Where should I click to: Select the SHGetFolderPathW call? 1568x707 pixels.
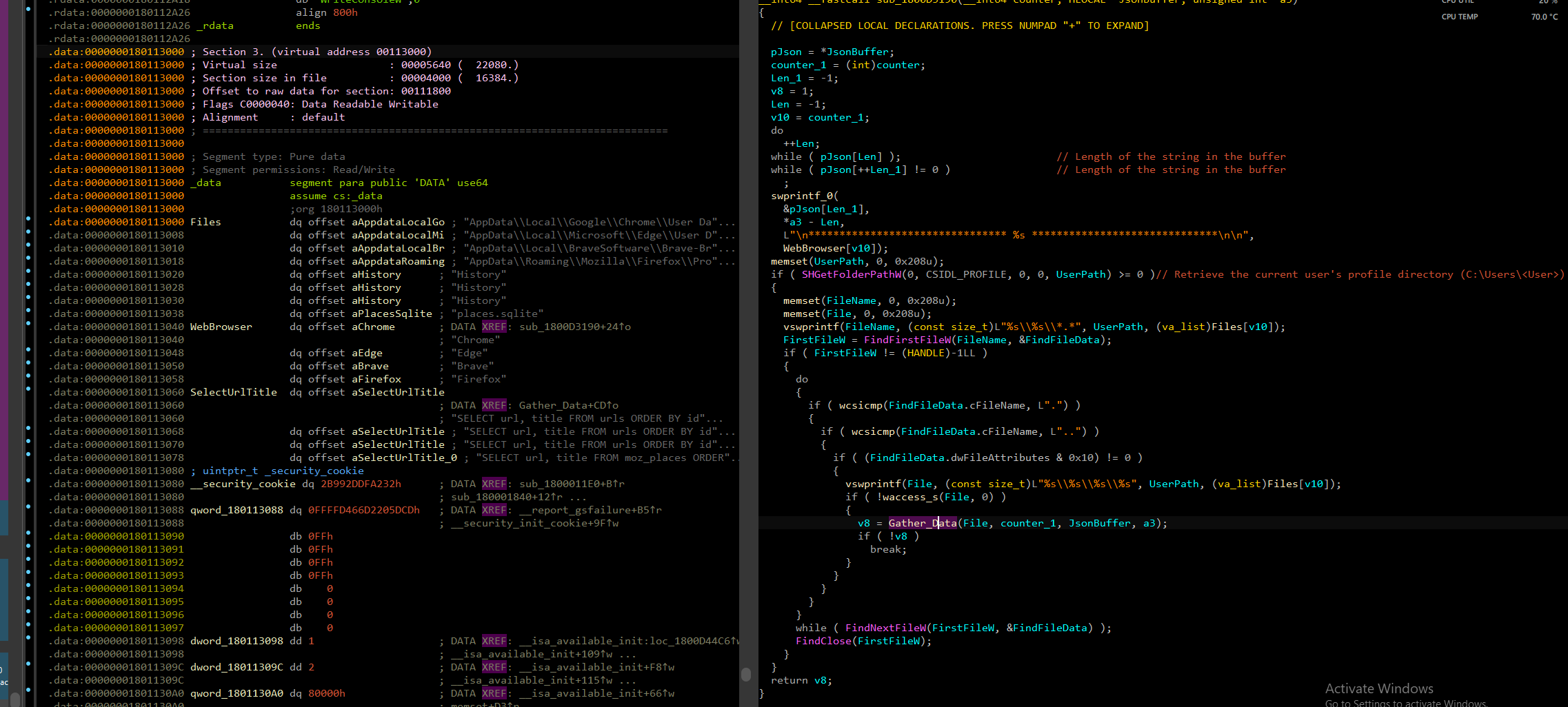(x=851, y=275)
